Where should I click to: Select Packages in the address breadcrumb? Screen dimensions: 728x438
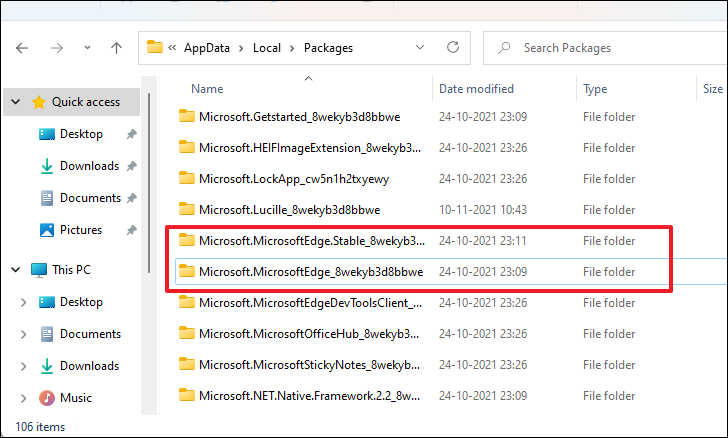(328, 48)
